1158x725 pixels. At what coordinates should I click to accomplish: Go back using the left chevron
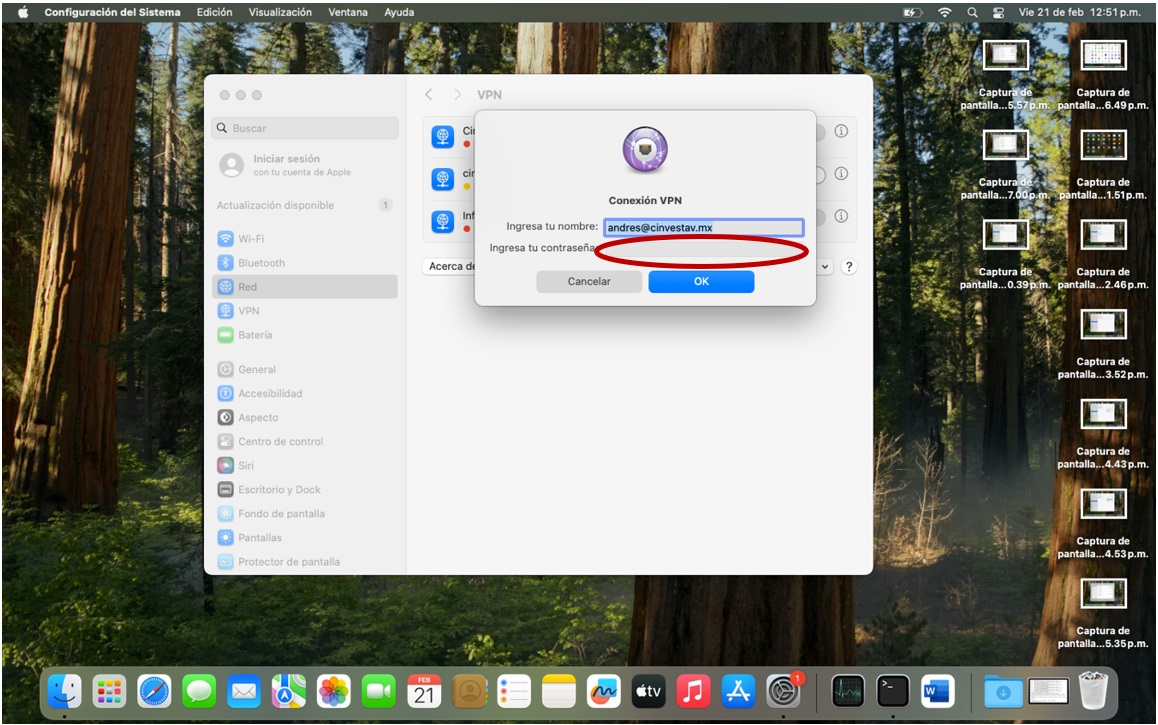(x=429, y=95)
